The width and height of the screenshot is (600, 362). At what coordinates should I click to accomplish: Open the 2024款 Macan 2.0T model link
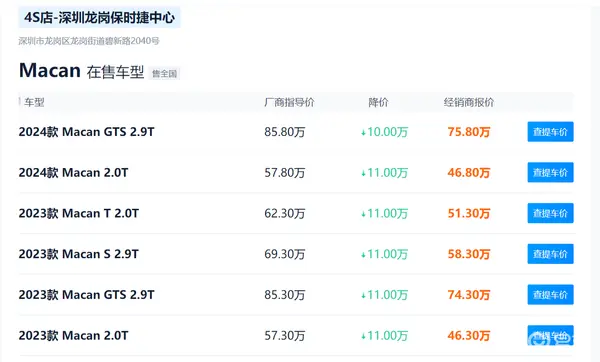(73, 173)
